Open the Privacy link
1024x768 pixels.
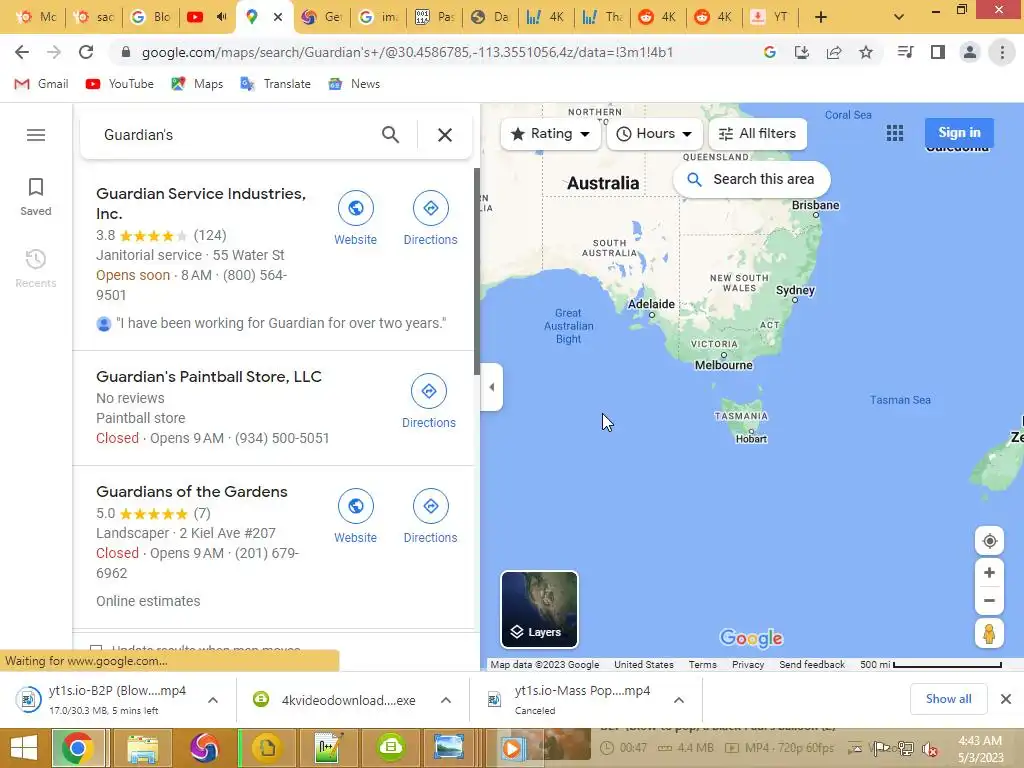(x=748, y=664)
